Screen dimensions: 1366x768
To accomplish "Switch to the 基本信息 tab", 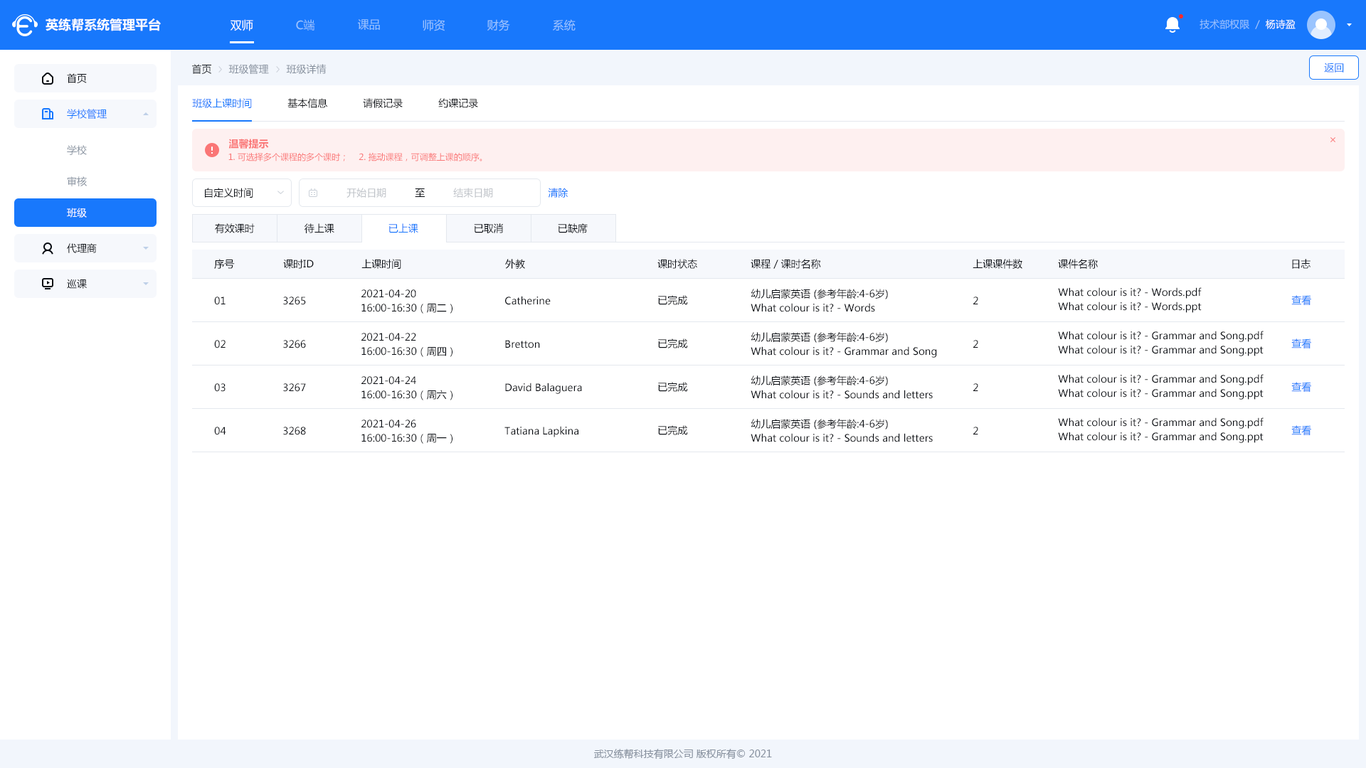I will 307,103.
